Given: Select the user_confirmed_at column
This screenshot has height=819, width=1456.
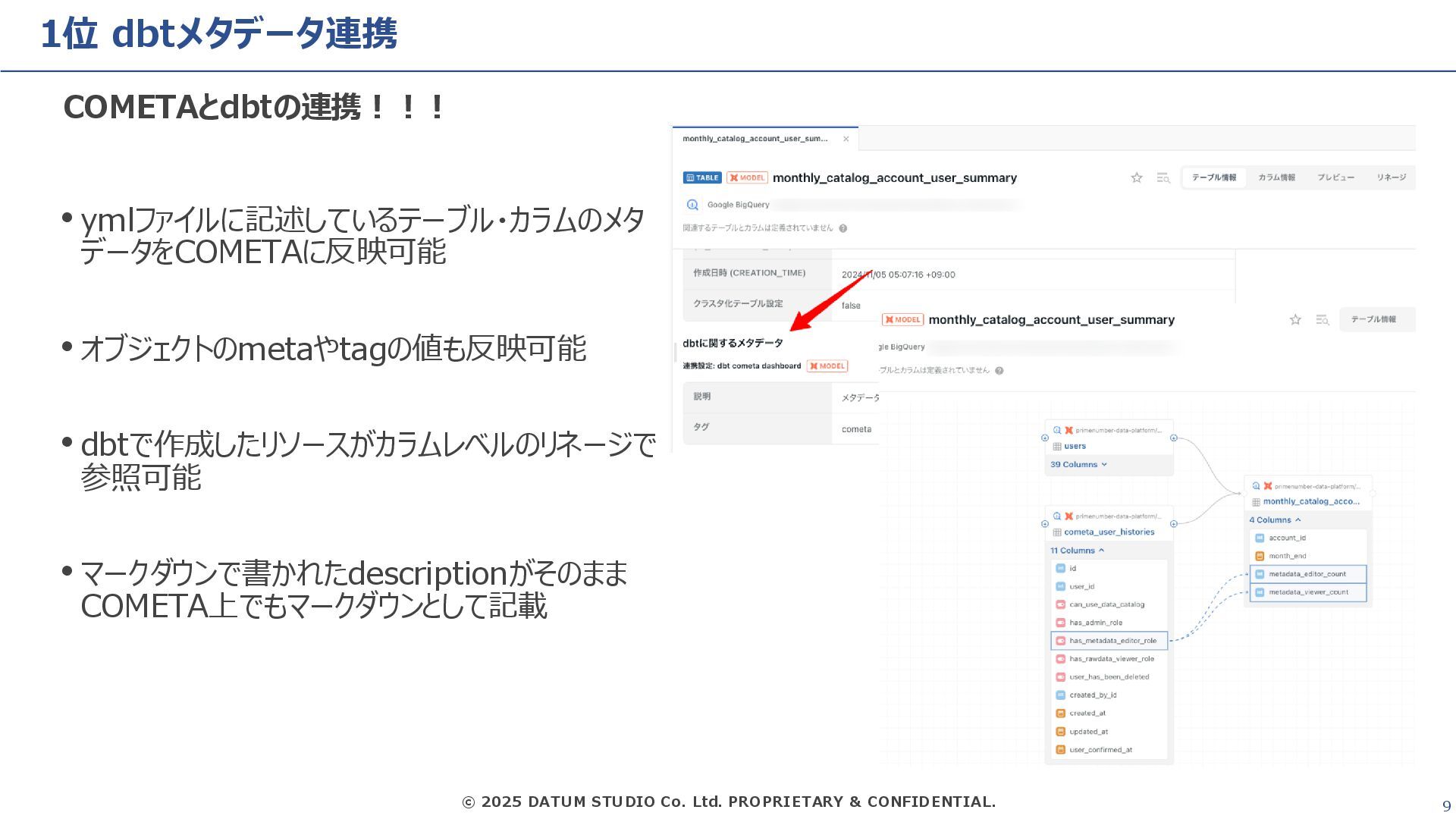Looking at the screenshot, I should click(x=1109, y=750).
